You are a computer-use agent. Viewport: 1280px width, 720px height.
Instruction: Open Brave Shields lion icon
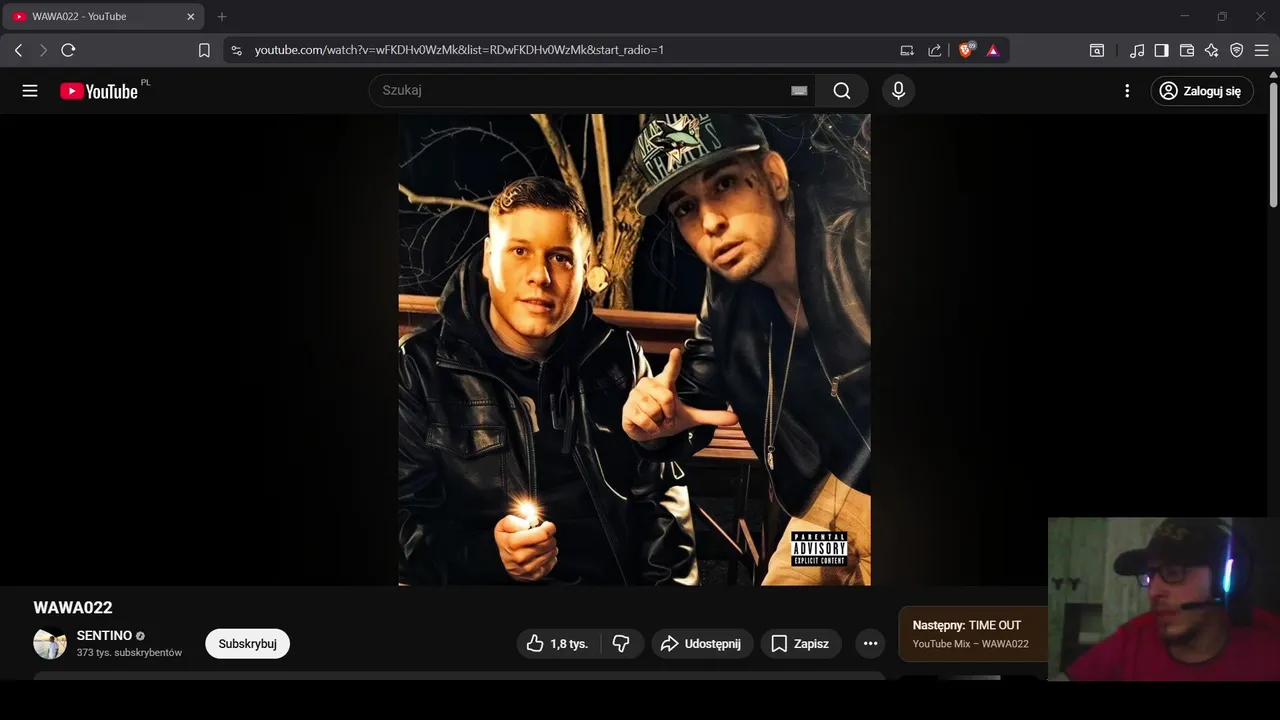966,50
